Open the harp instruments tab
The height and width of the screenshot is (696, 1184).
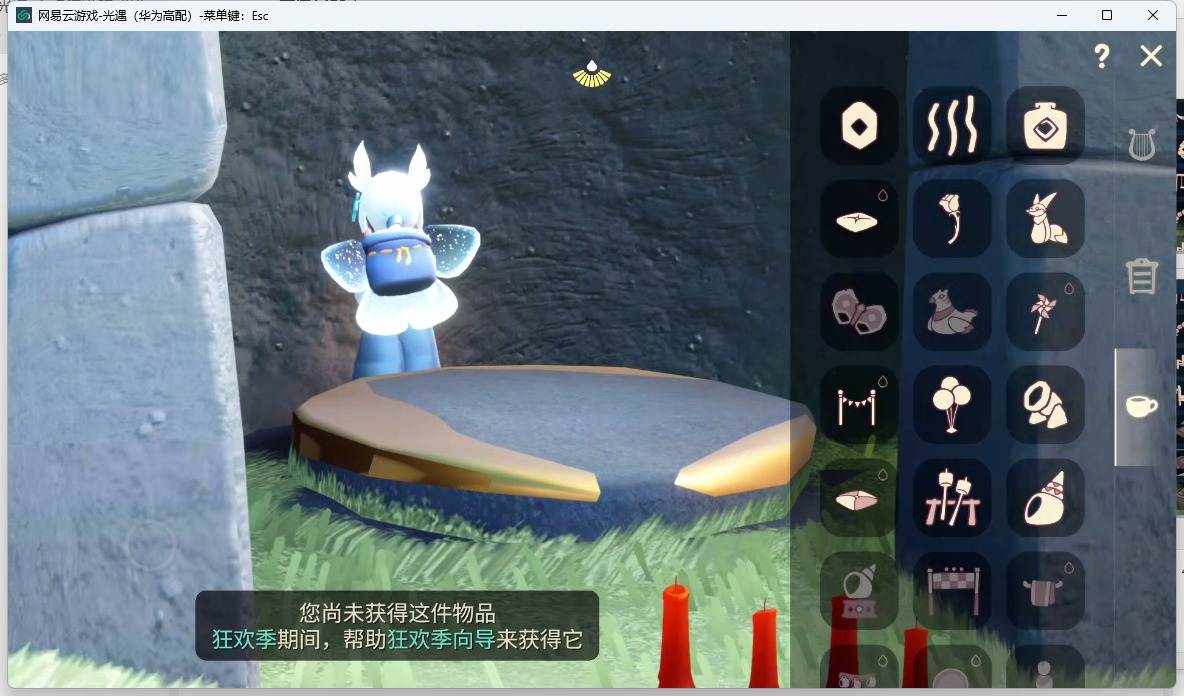point(1142,144)
